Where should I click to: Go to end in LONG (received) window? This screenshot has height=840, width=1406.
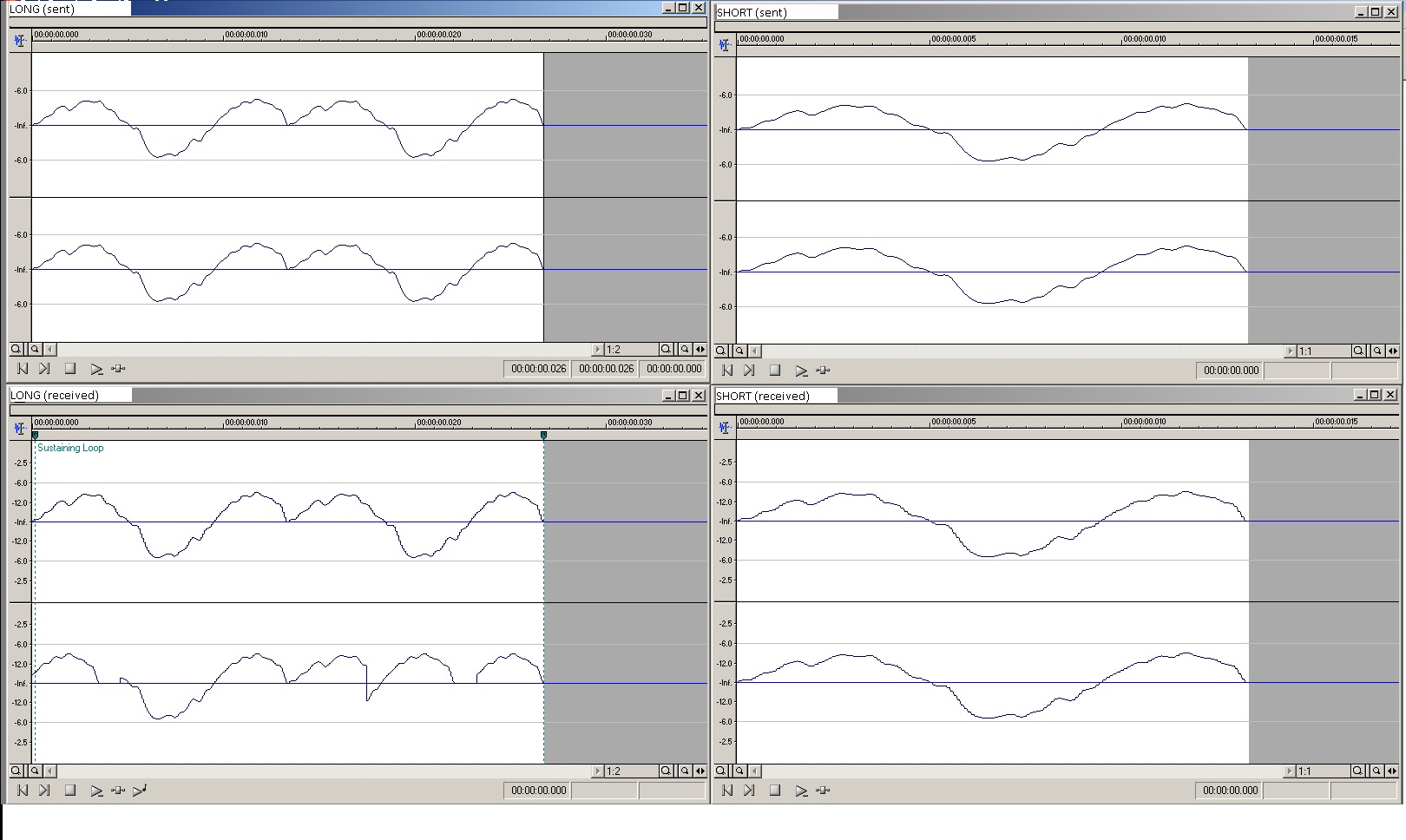(44, 791)
